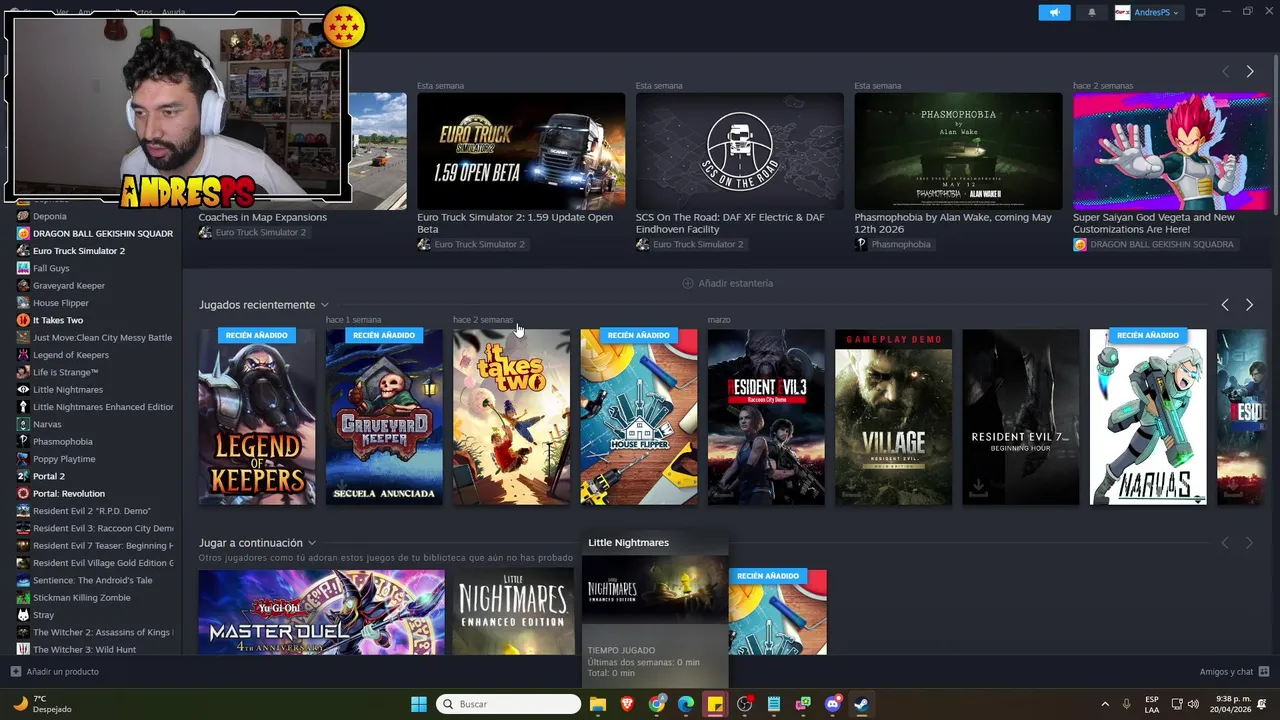Select Little Nightmares Enhanced Edition in sidebar

click(x=103, y=407)
